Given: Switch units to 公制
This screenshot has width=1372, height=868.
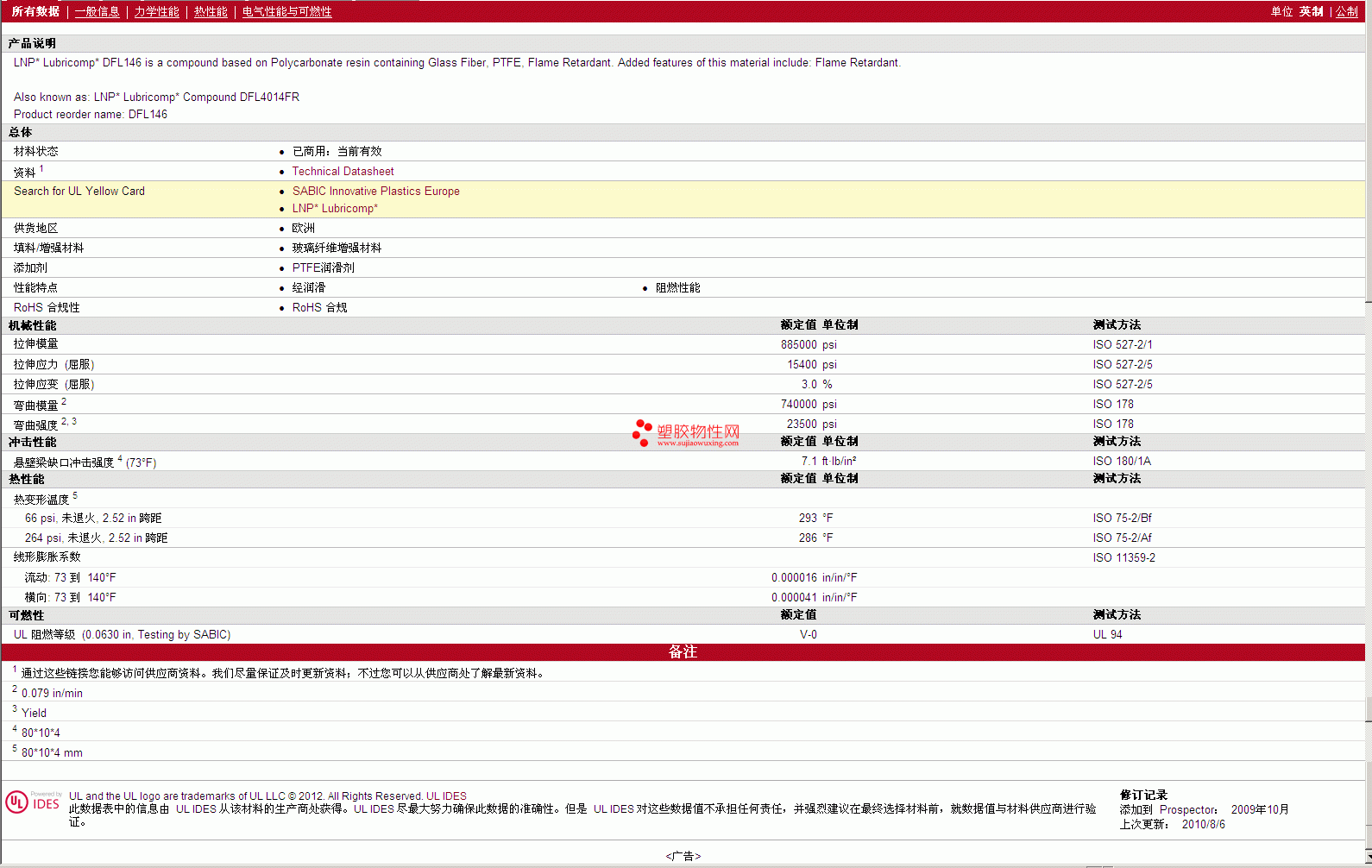Looking at the screenshot, I should pyautogui.click(x=1347, y=11).
